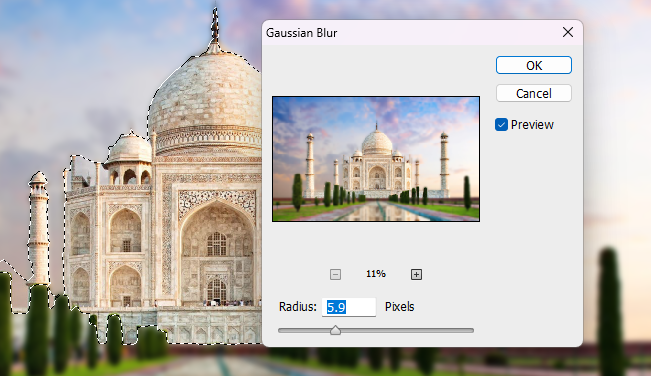Click the Radius slider handle

click(335, 330)
